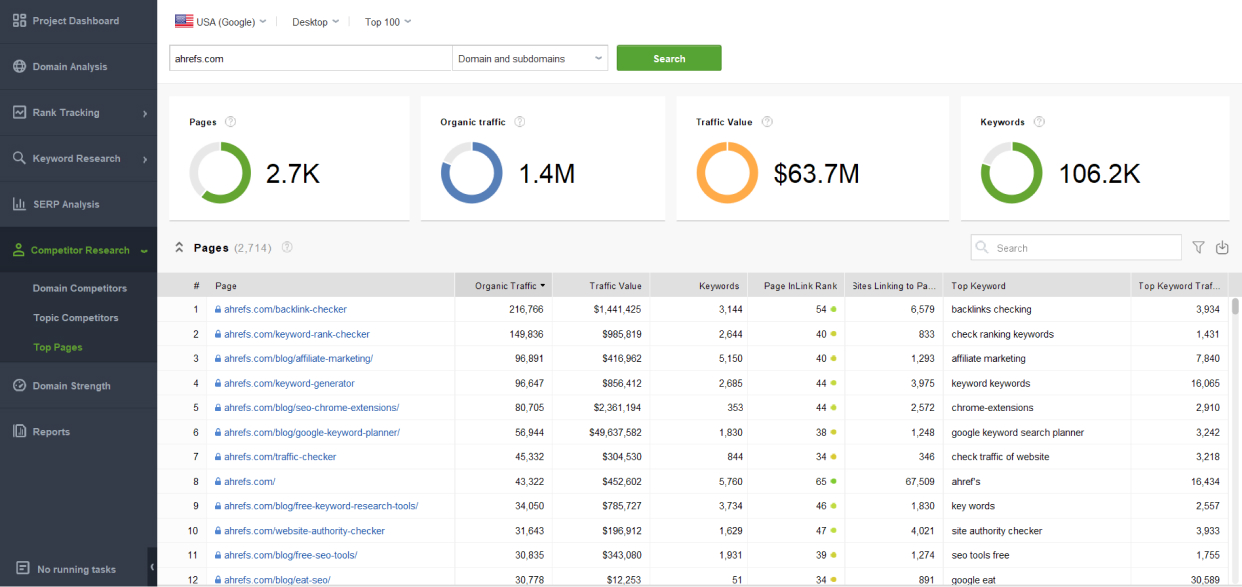Open the ahrefs.com/blog/free-keyword-research-tools/ link
The height and width of the screenshot is (587, 1242).
coord(321,506)
